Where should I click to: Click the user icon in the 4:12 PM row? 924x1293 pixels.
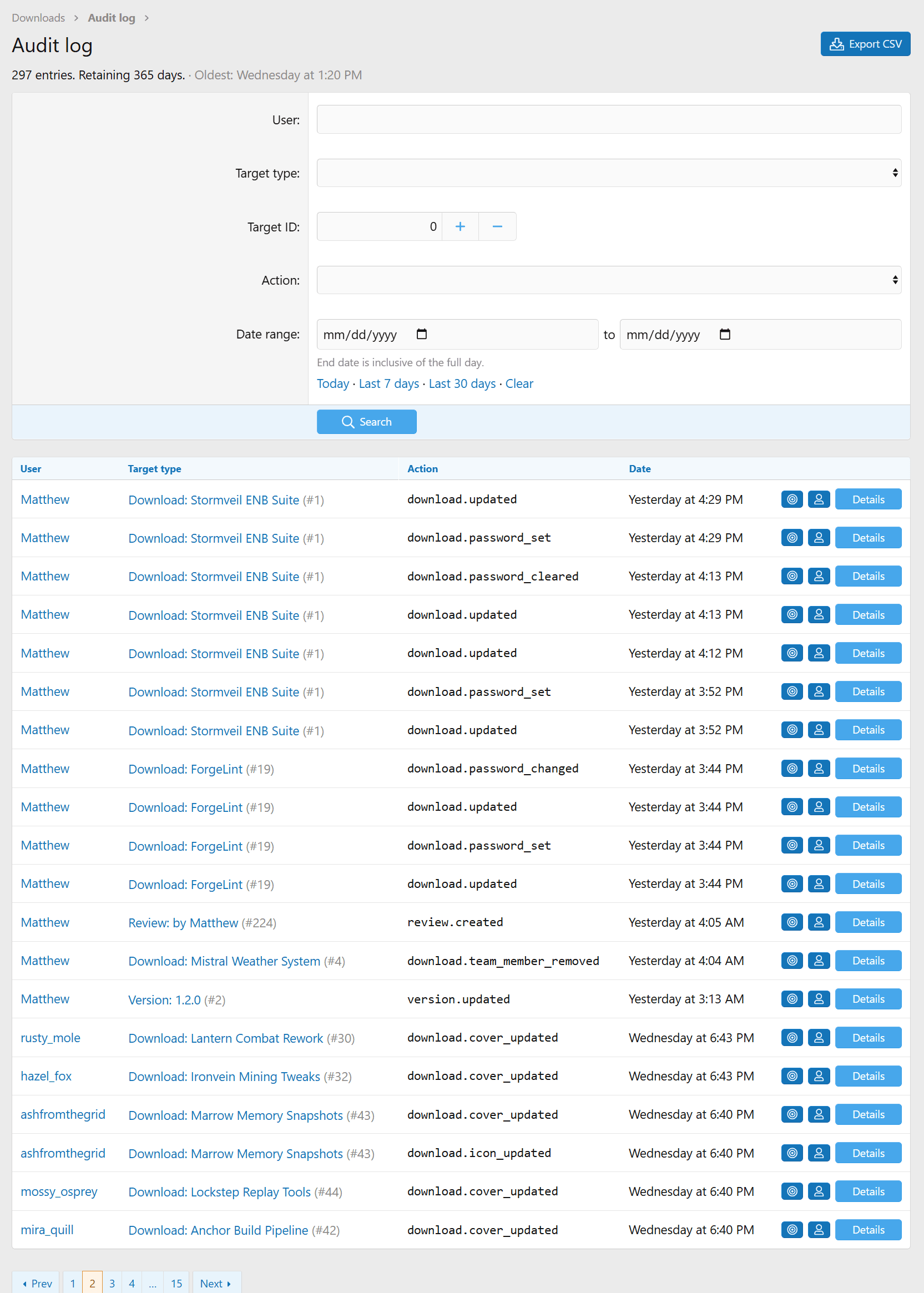818,653
